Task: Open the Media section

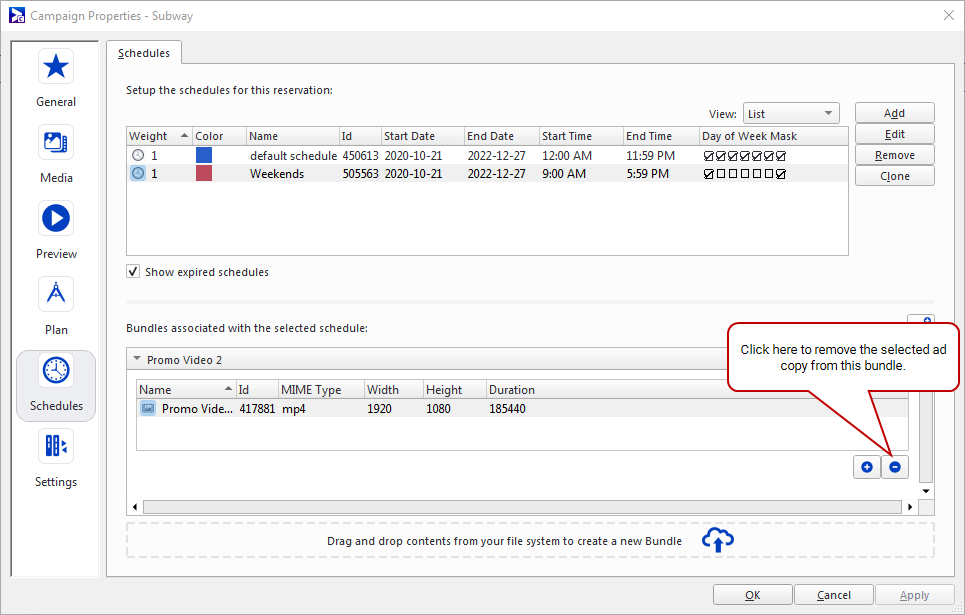Action: coord(56,153)
